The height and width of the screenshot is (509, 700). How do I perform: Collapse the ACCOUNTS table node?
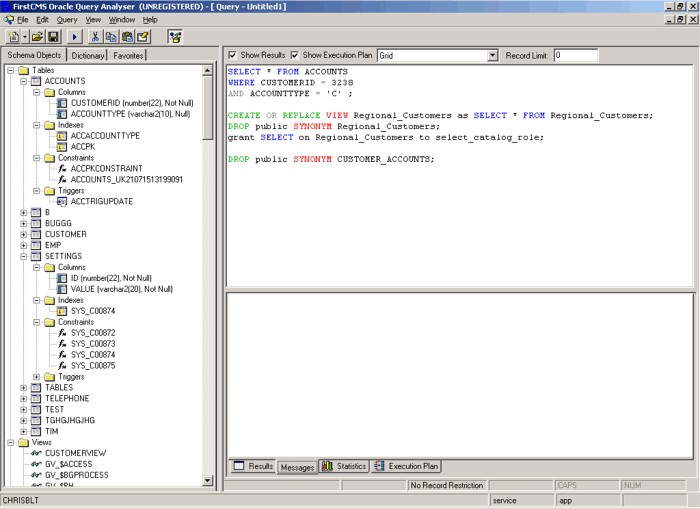click(23, 81)
